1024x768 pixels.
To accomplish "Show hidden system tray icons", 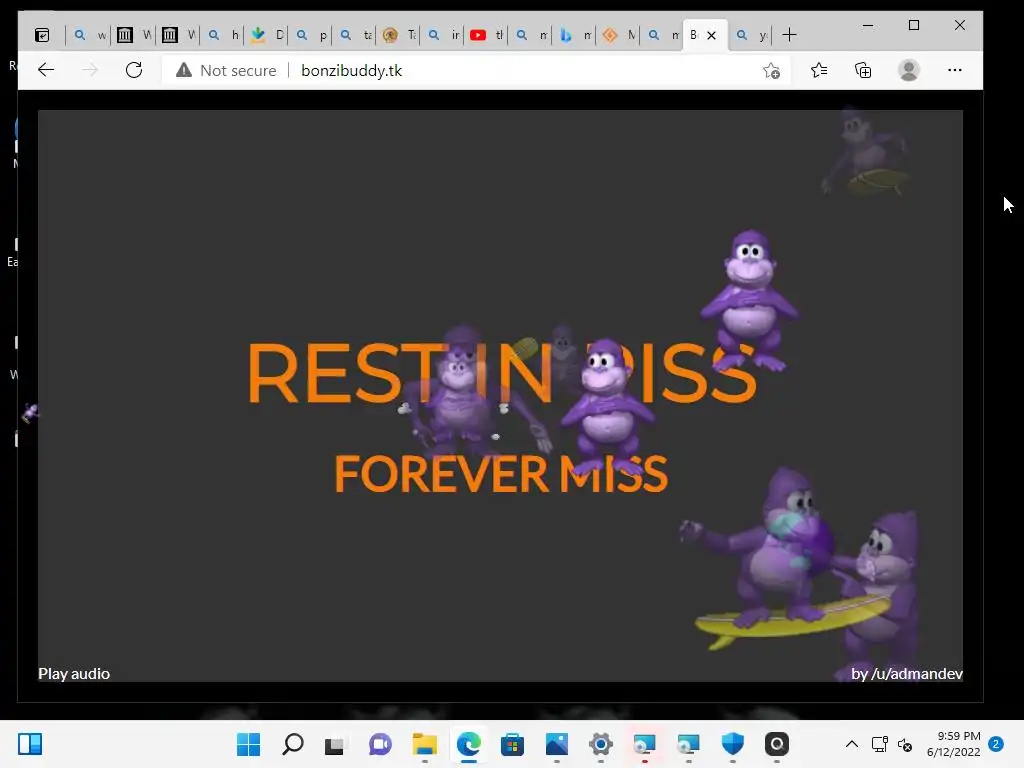I will [x=852, y=744].
